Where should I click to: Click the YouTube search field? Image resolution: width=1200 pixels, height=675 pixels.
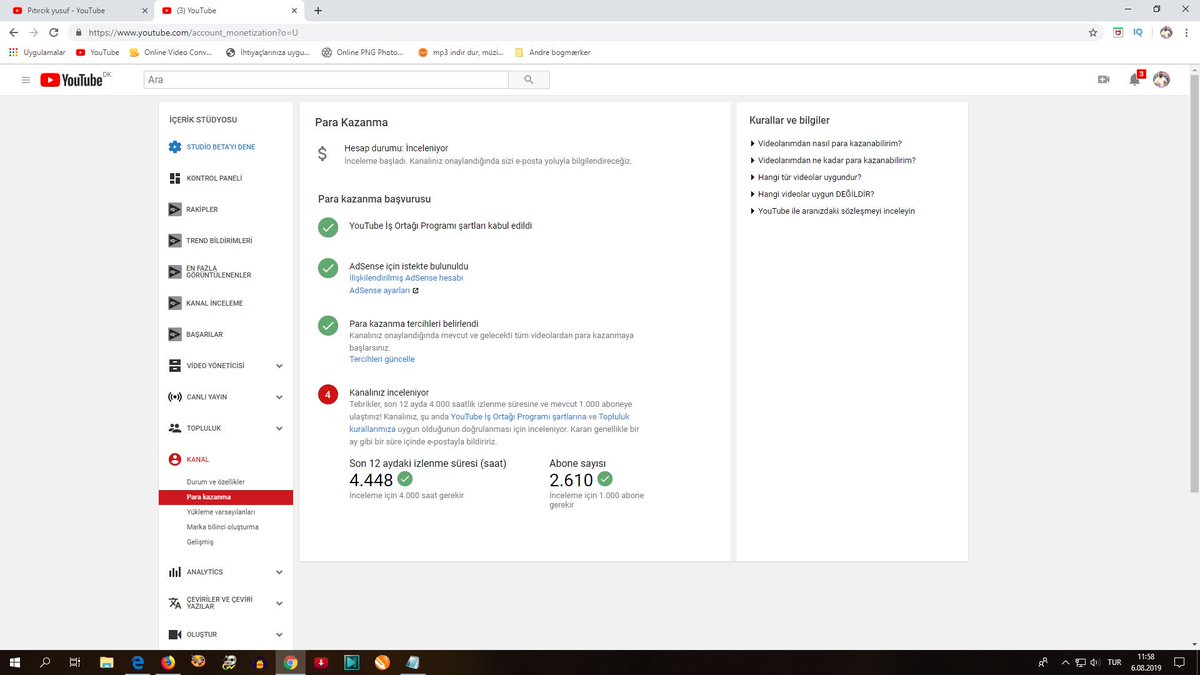(x=326, y=80)
